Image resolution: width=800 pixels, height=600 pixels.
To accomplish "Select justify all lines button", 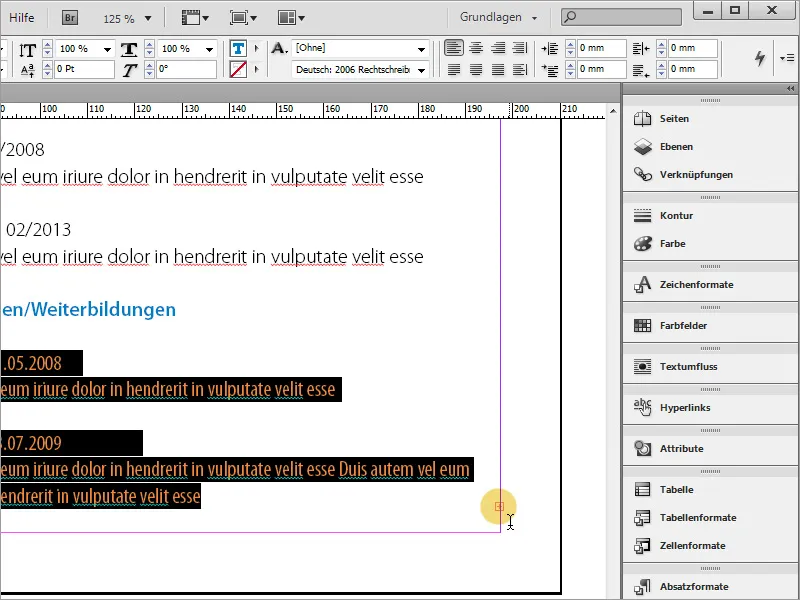I will 498,69.
